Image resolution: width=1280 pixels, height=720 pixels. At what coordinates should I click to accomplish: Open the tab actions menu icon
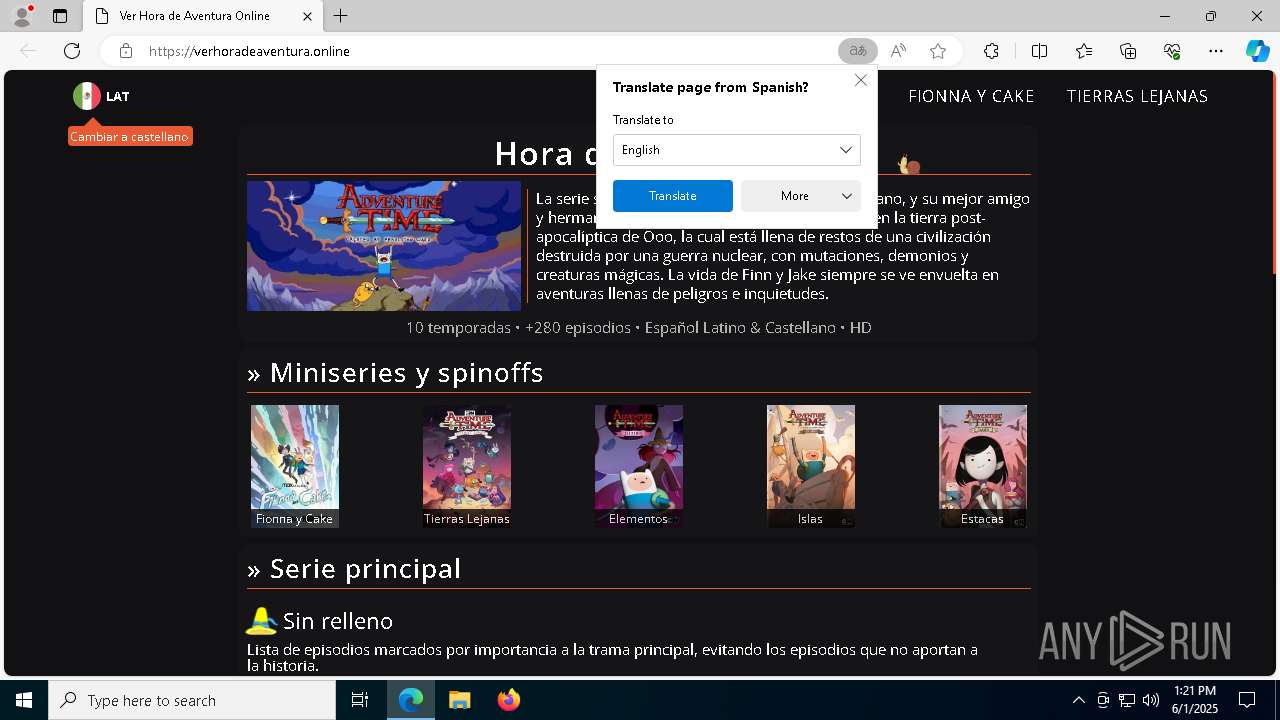pyautogui.click(x=60, y=16)
